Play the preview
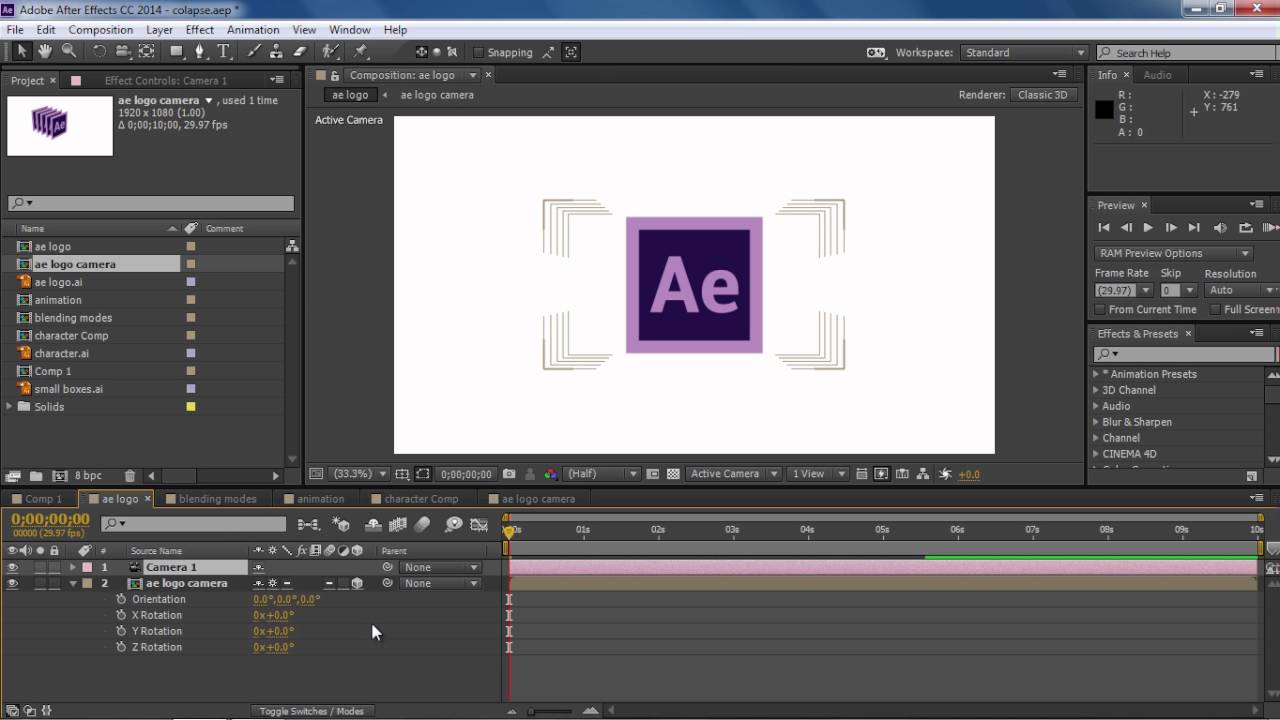Image resolution: width=1280 pixels, height=720 pixels. point(1148,228)
